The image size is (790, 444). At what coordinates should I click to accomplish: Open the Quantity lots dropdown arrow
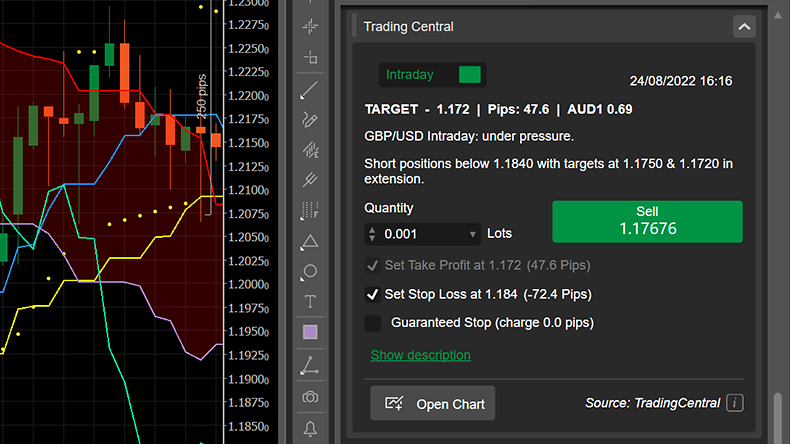tap(473, 234)
